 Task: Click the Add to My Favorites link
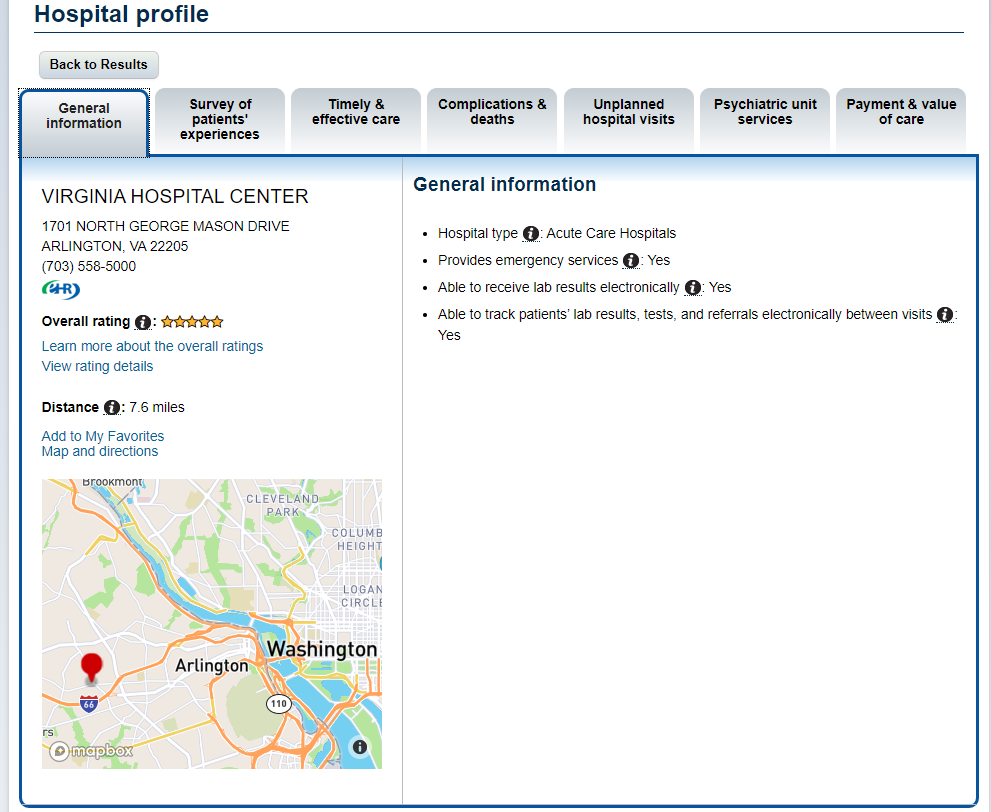(x=103, y=436)
